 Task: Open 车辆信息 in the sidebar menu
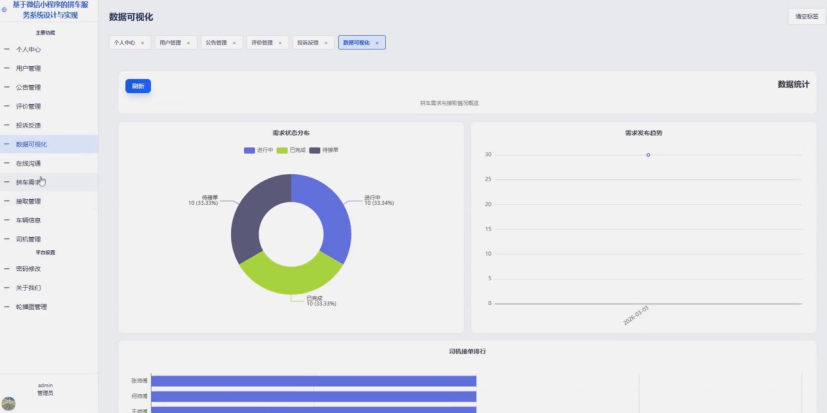coord(49,220)
